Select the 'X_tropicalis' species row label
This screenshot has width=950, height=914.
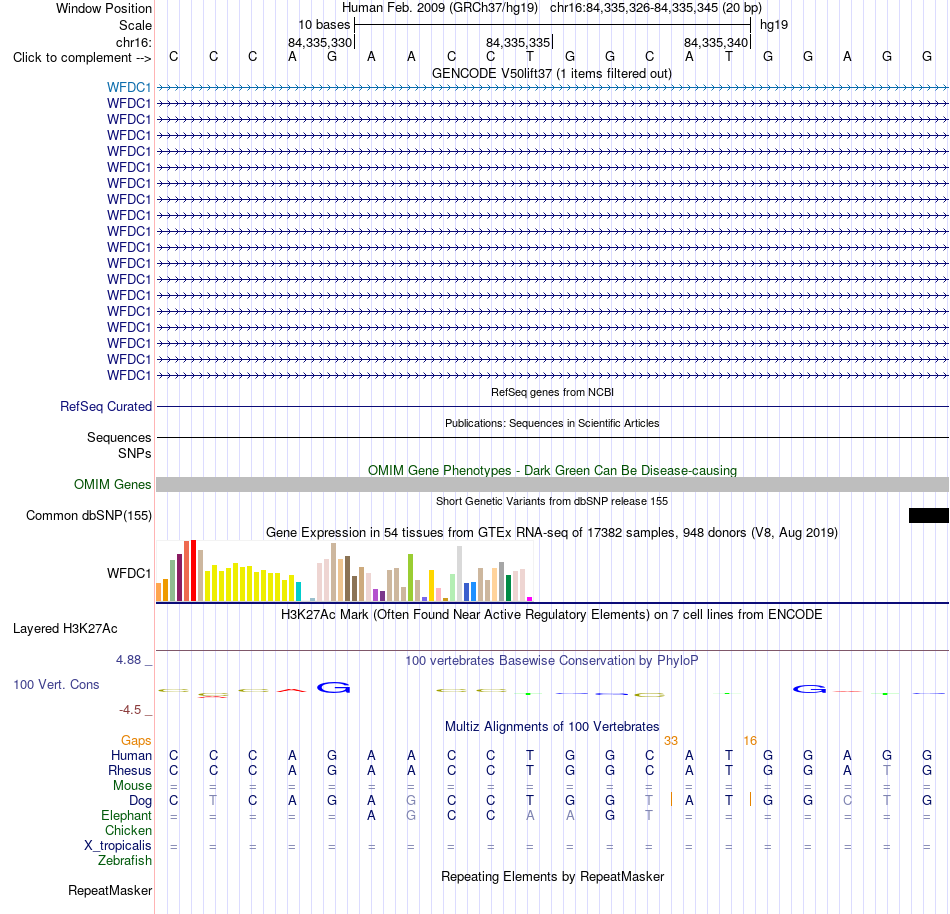pyautogui.click(x=118, y=846)
